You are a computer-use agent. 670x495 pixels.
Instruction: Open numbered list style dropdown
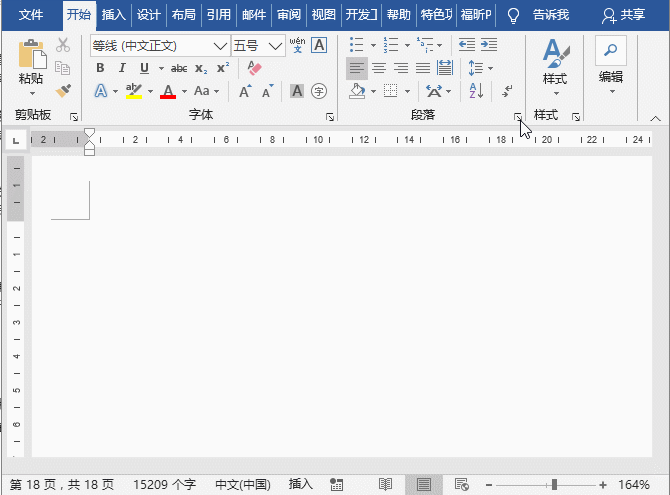(x=407, y=45)
